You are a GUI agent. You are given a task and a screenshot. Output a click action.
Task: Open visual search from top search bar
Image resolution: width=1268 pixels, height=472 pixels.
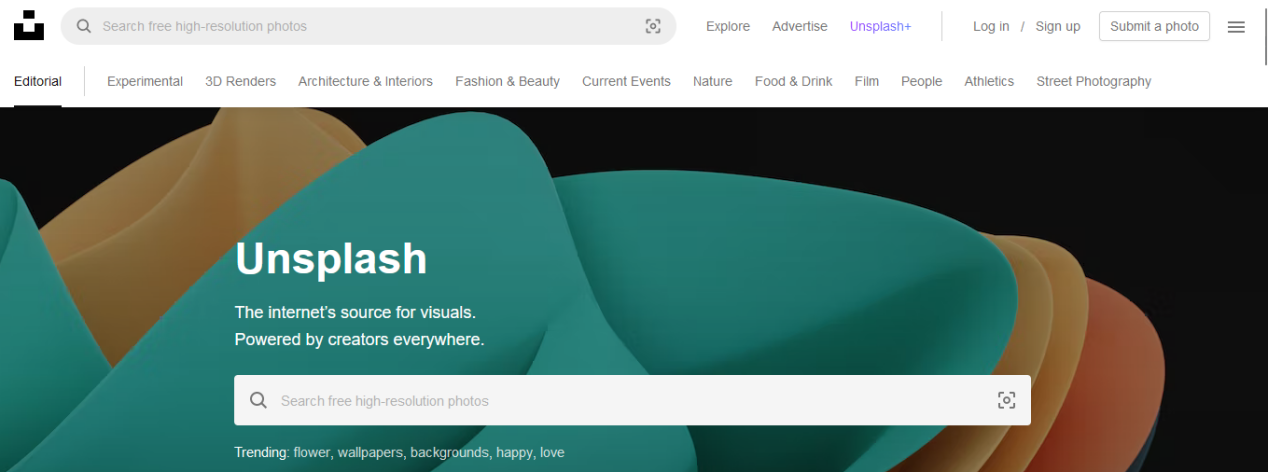(x=653, y=26)
